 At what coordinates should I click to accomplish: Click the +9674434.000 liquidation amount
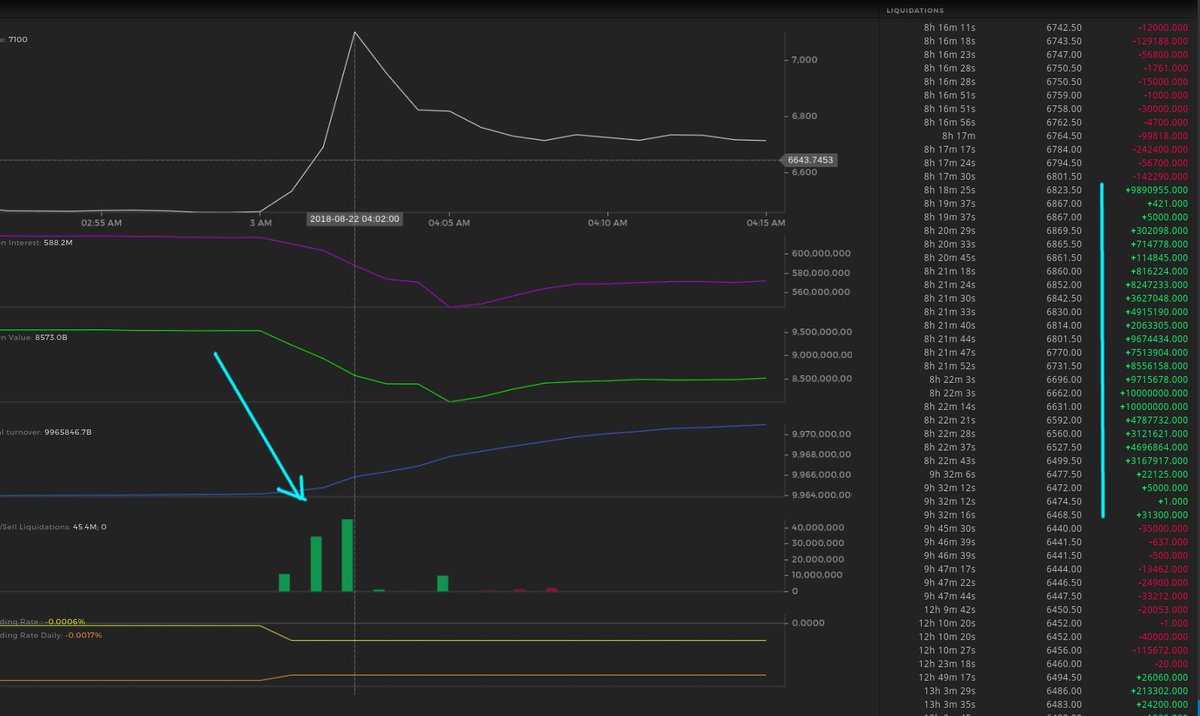[1157, 339]
